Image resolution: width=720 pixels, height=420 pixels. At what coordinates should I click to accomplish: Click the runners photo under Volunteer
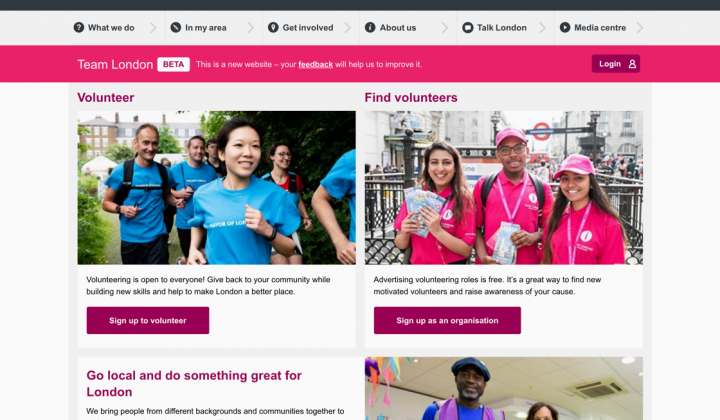(x=217, y=188)
